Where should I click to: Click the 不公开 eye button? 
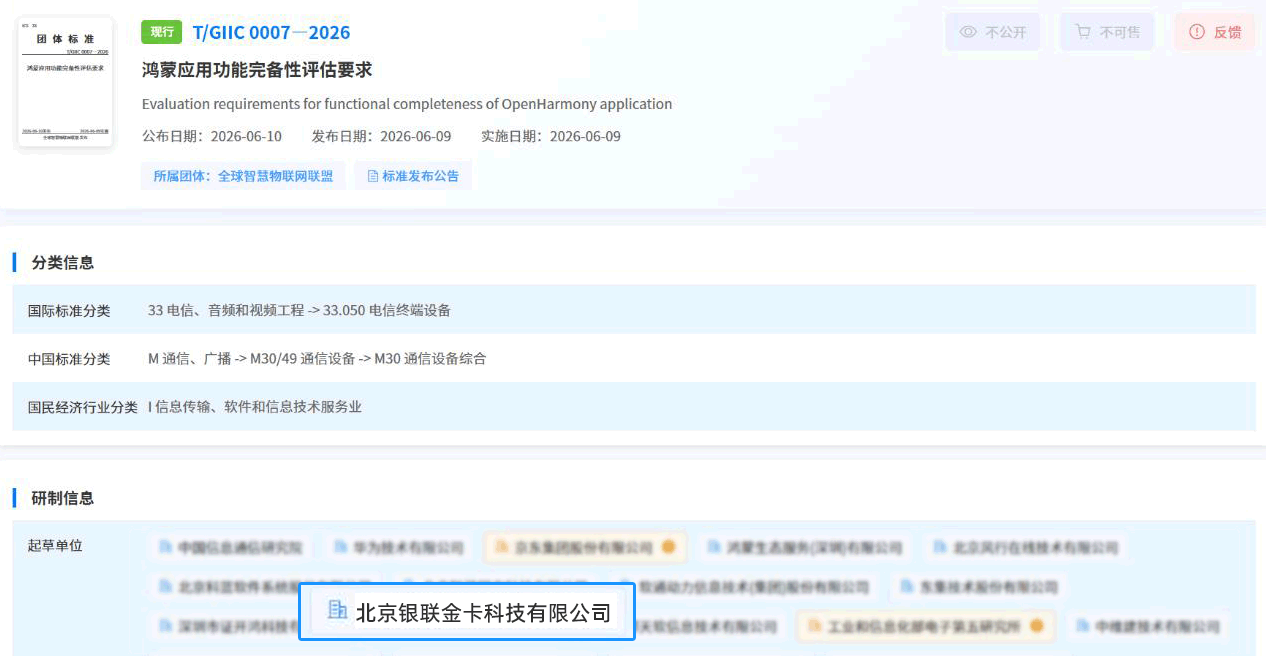(x=992, y=32)
